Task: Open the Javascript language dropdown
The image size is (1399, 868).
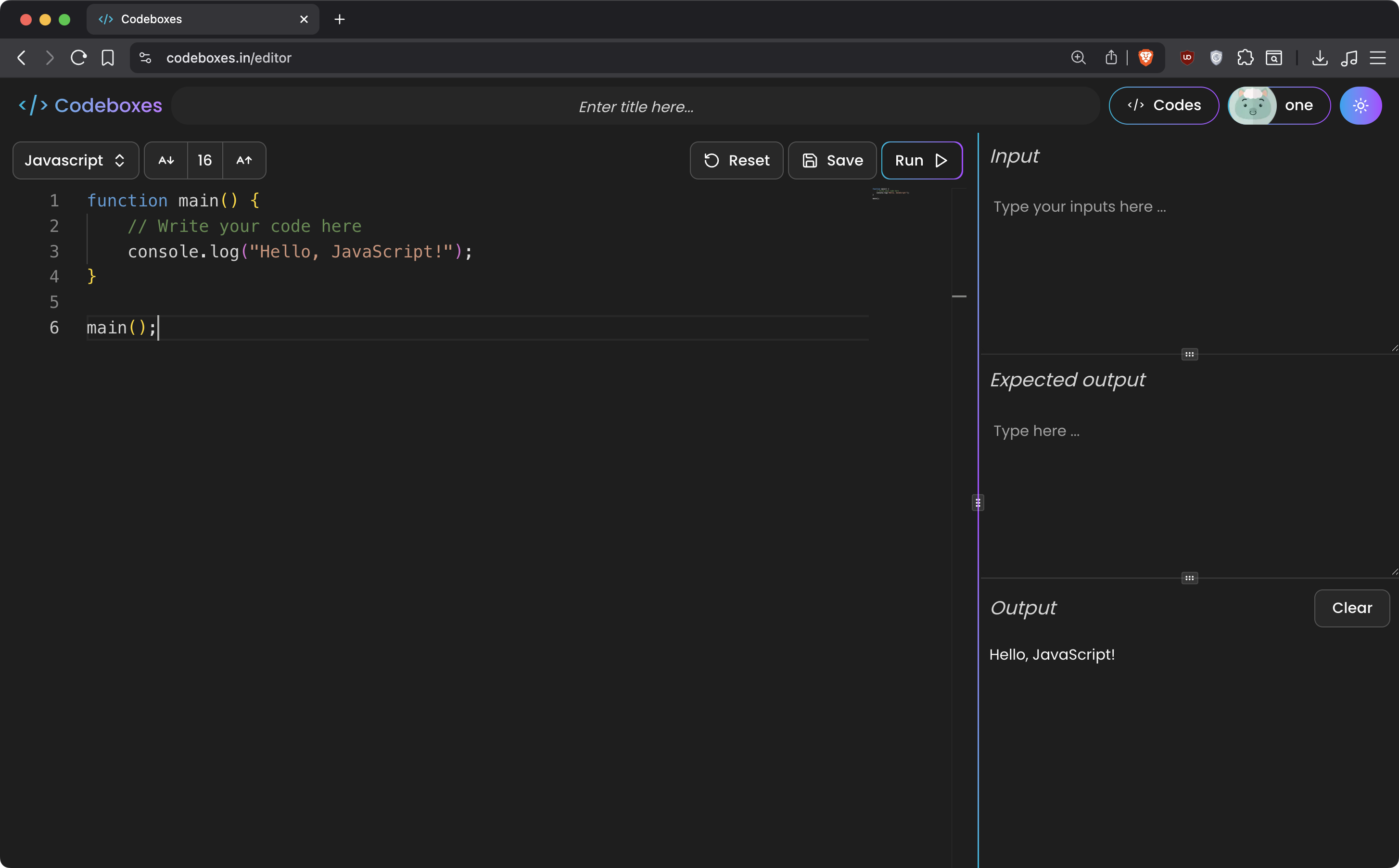Action: 75,161
